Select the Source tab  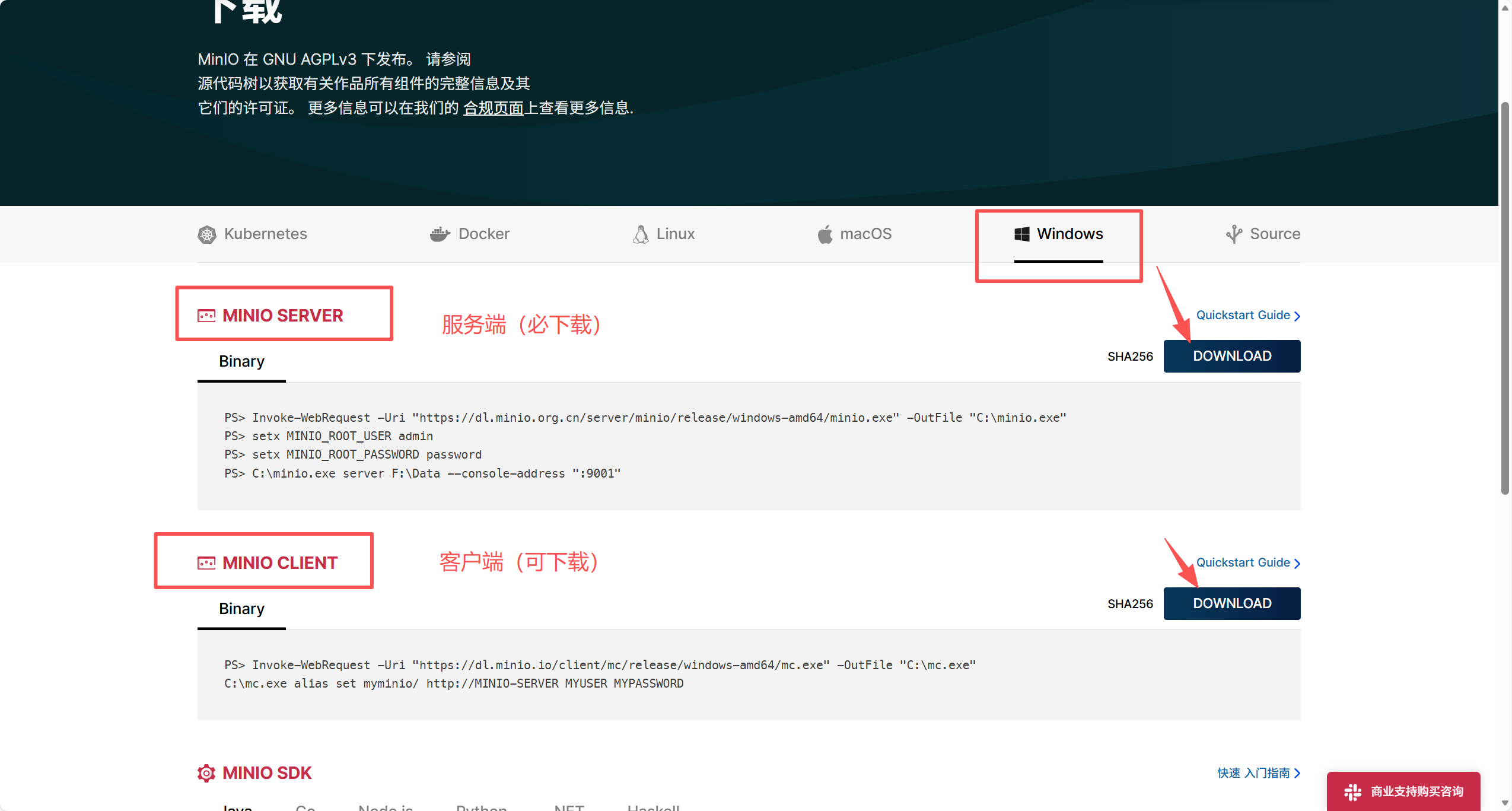[x=1274, y=234]
